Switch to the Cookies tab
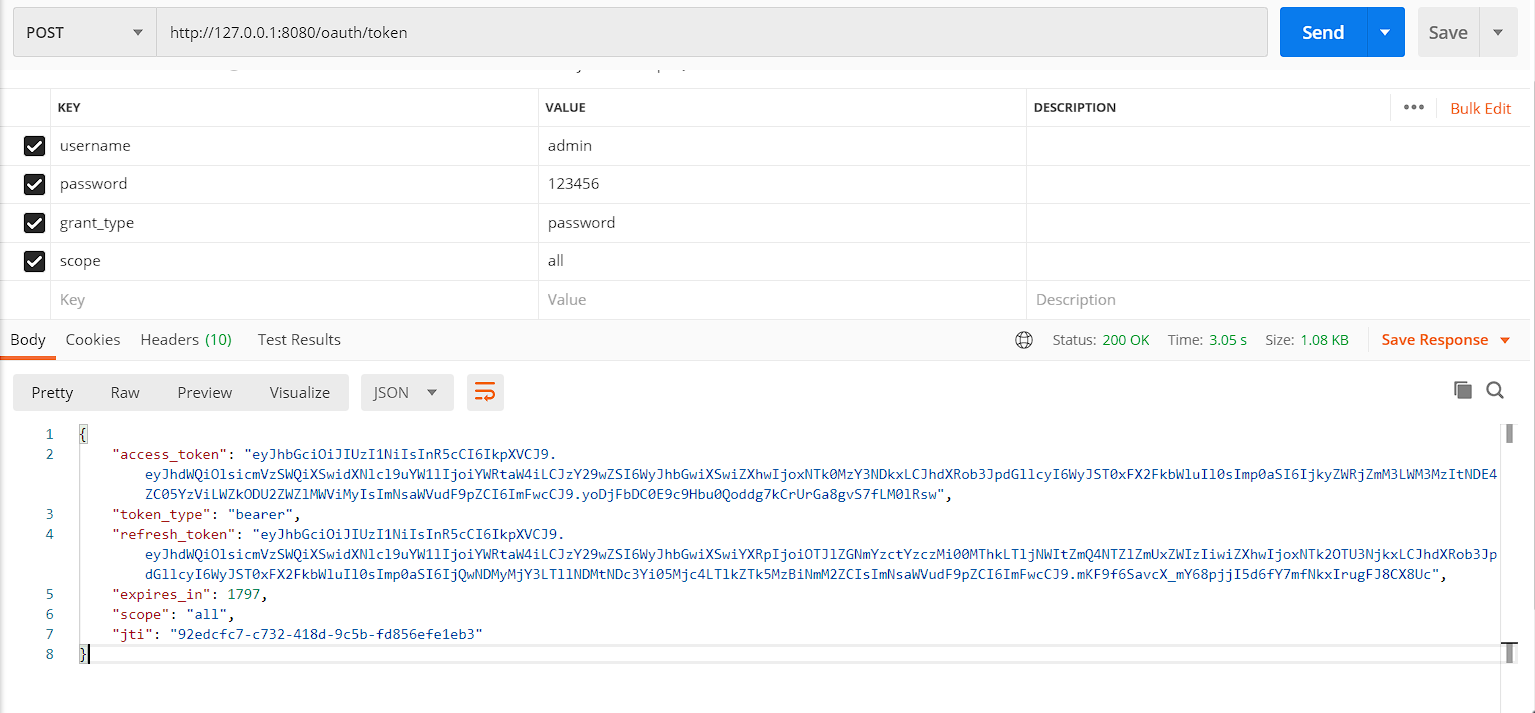The width and height of the screenshot is (1535, 713). 93,340
